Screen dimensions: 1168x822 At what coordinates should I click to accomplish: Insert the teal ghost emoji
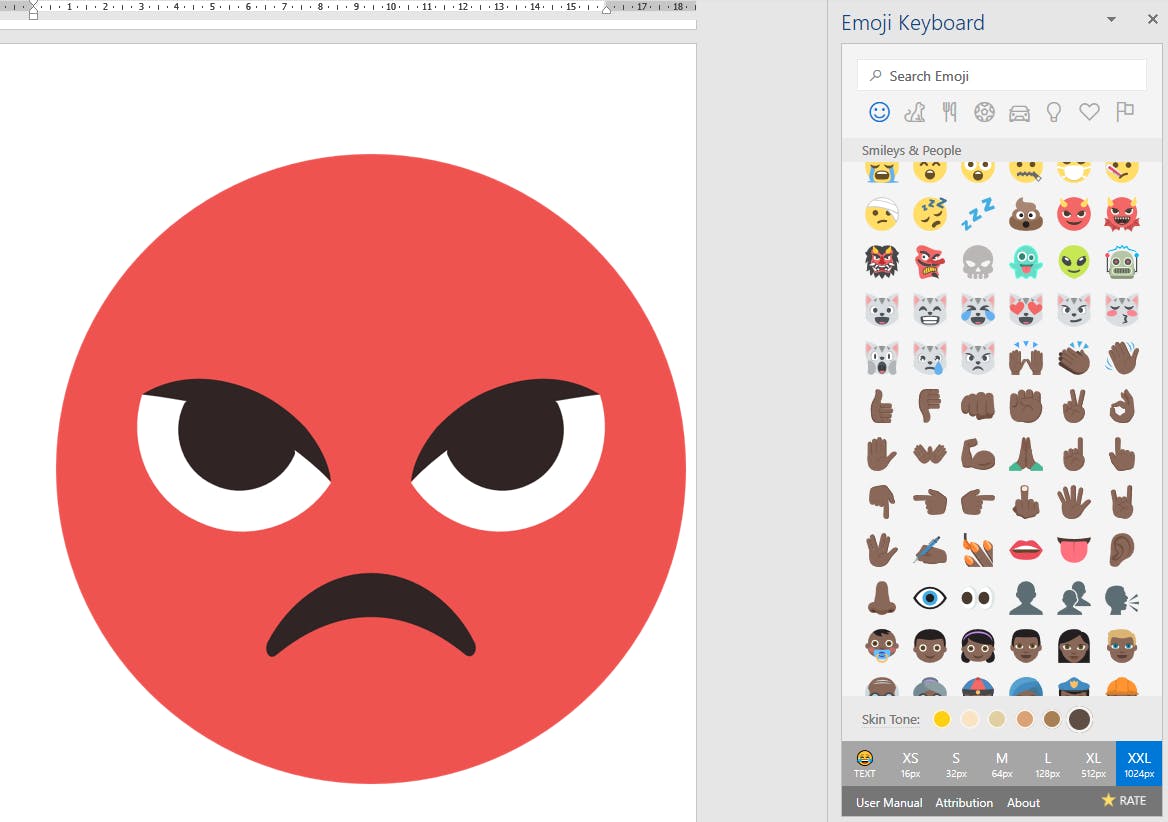click(x=1026, y=262)
